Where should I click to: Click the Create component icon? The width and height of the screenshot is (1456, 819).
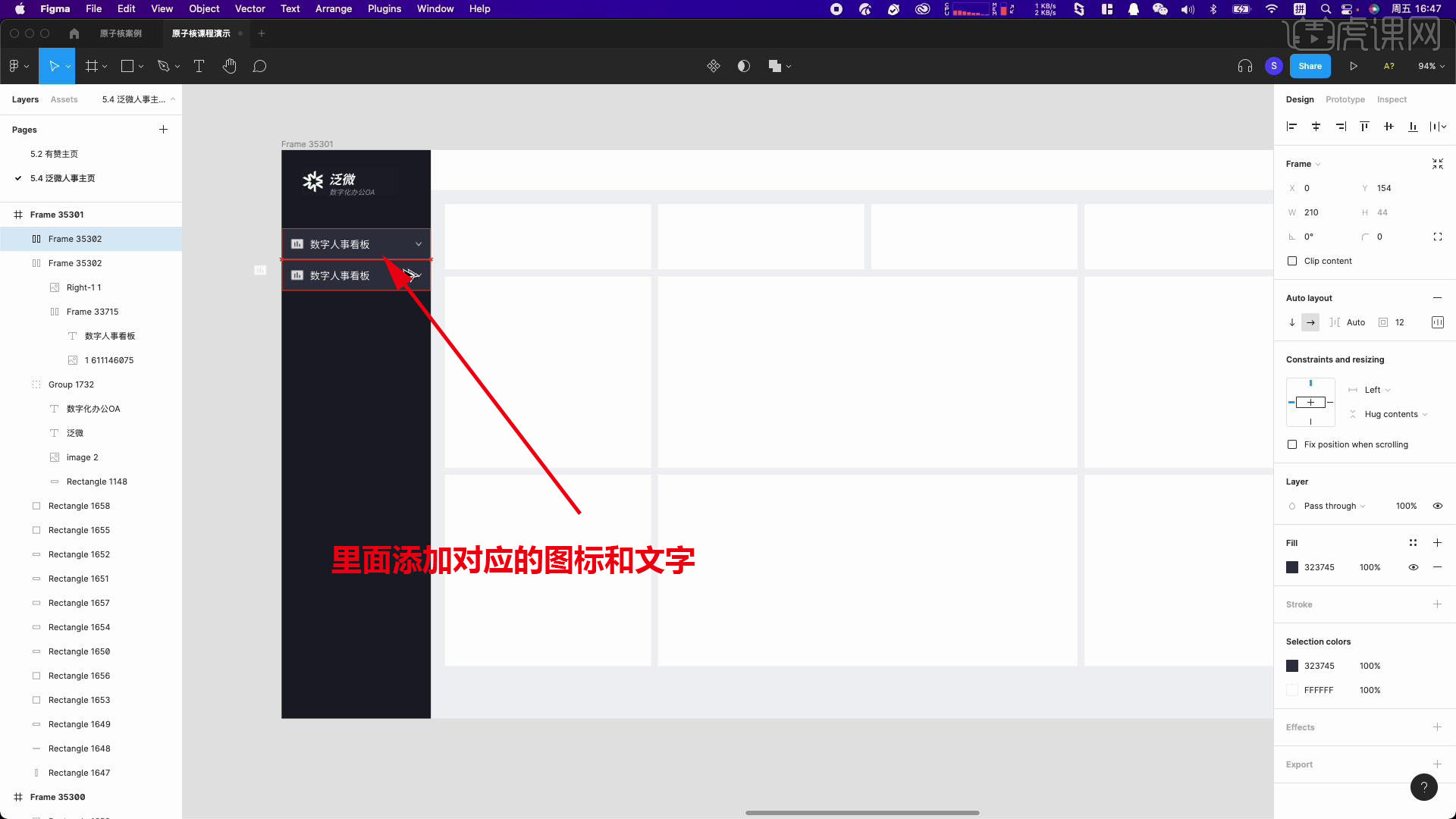713,66
